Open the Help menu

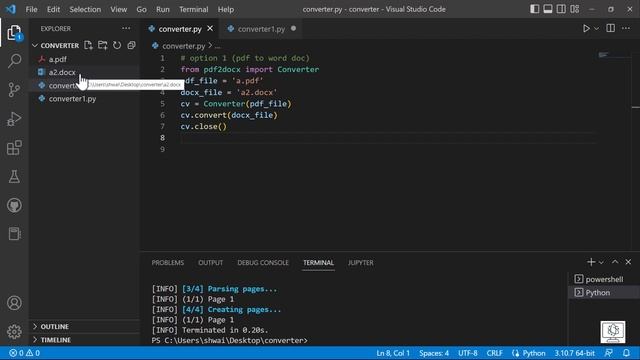[x=226, y=9]
